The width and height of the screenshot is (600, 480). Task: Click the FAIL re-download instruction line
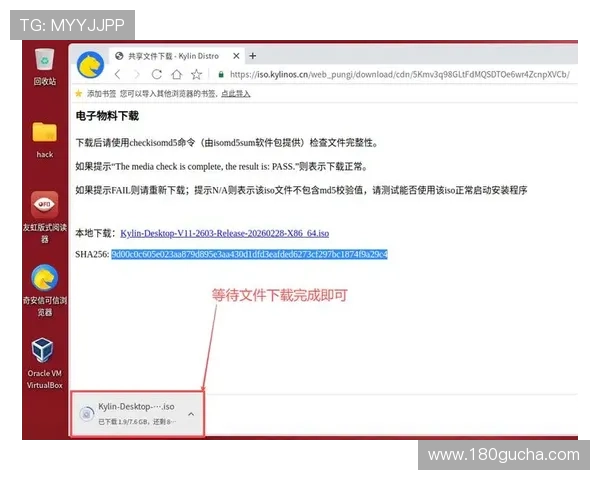(x=301, y=190)
